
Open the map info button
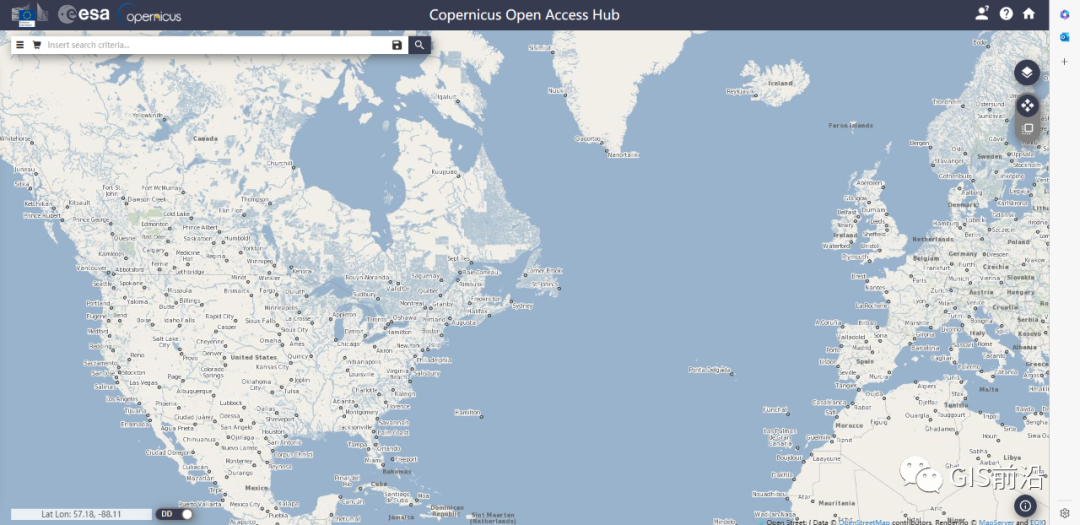tap(1025, 506)
